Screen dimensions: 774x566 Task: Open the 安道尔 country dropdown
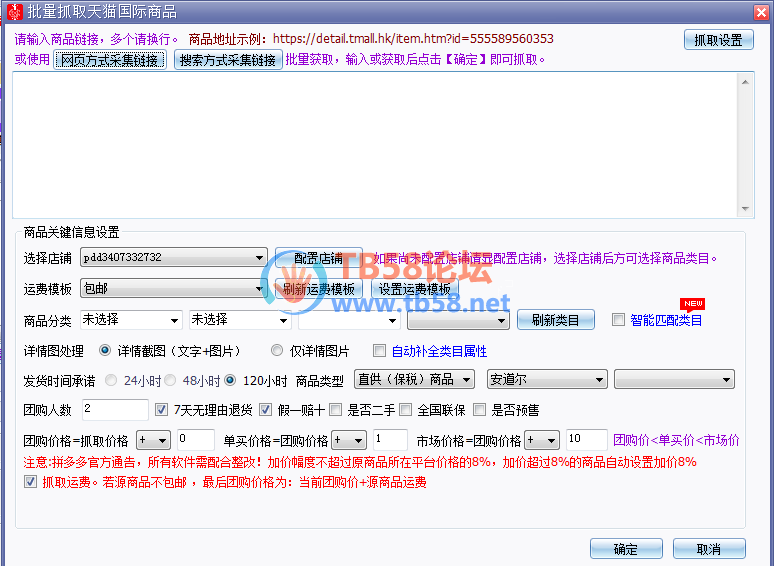coord(599,380)
